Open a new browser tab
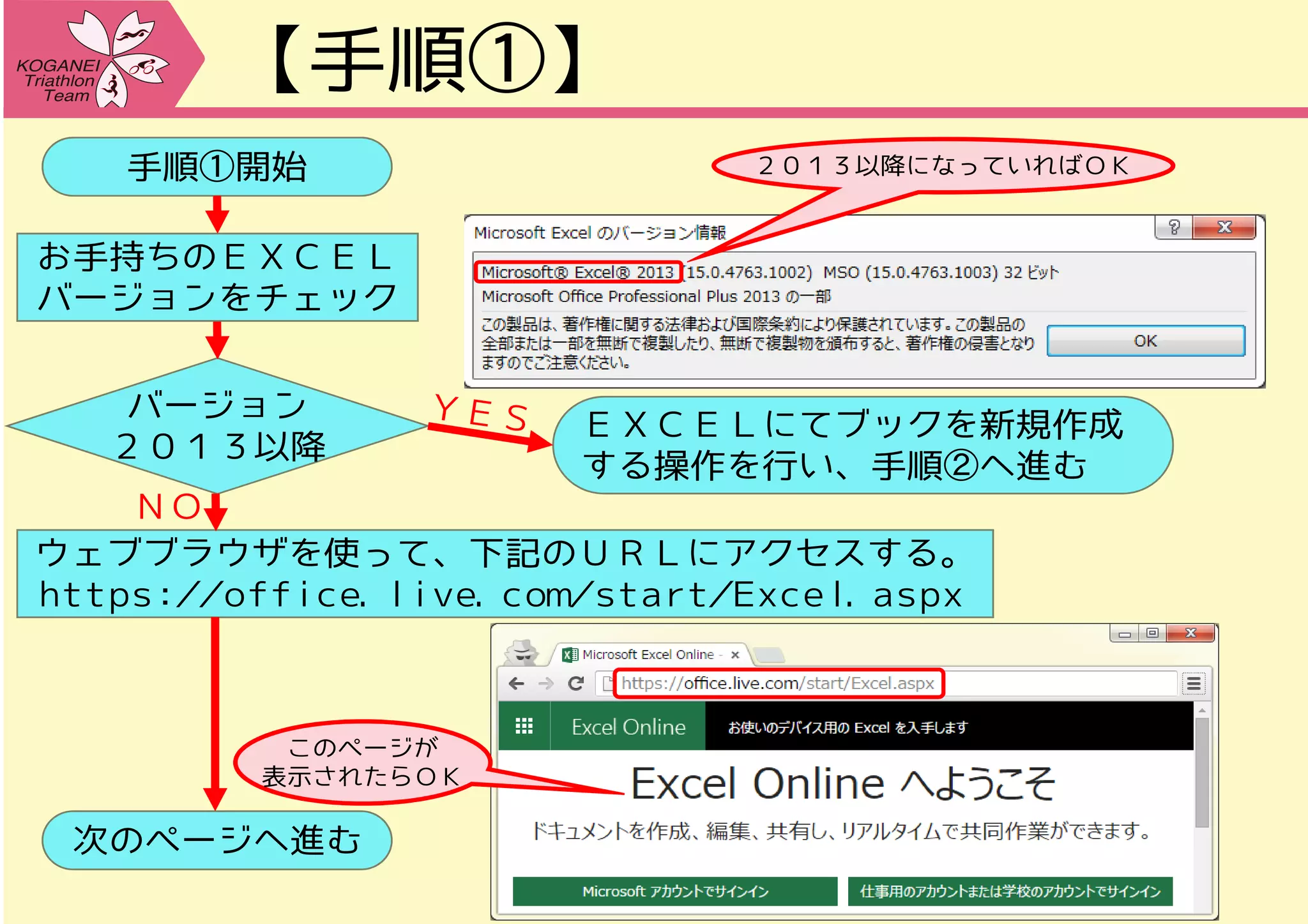 point(768,655)
